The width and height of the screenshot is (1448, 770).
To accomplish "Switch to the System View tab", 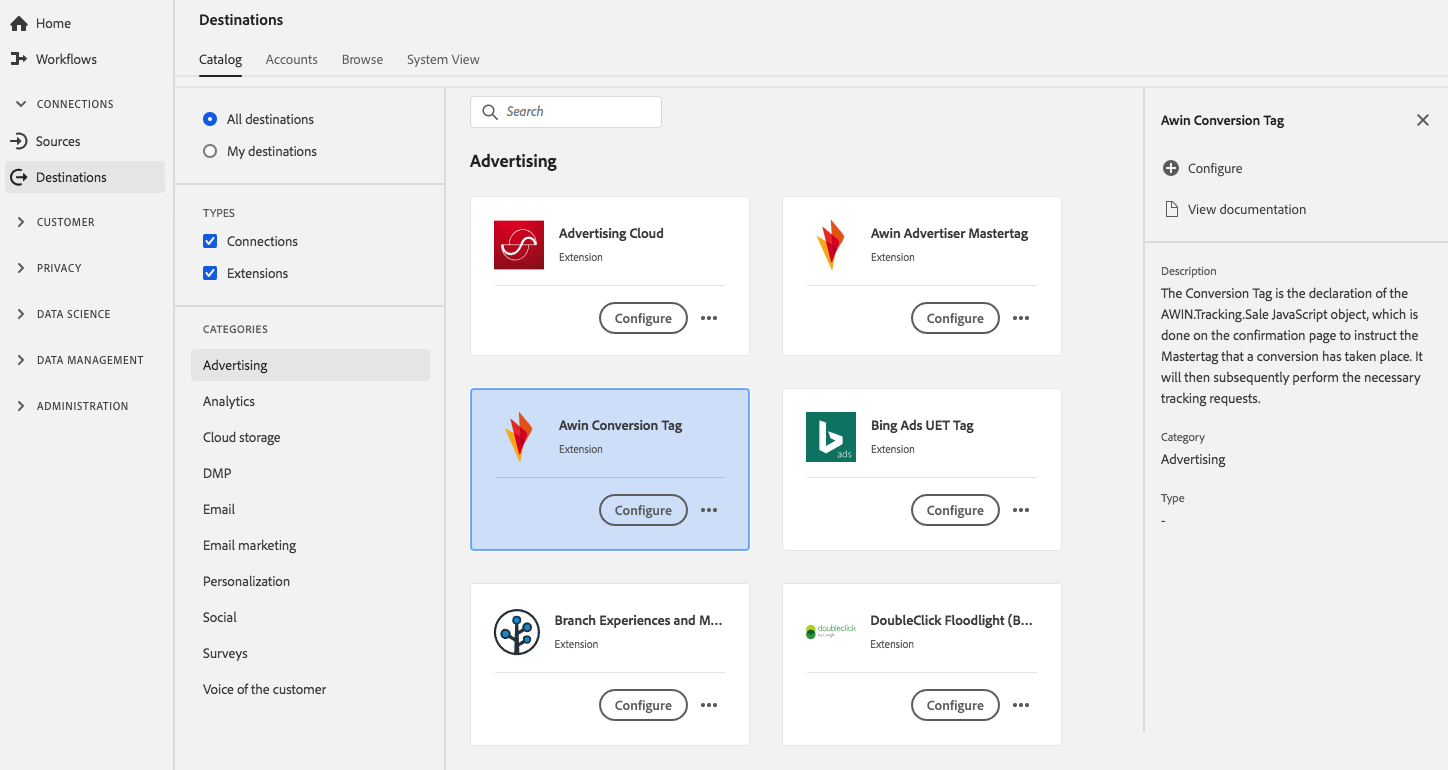I will click(x=443, y=60).
